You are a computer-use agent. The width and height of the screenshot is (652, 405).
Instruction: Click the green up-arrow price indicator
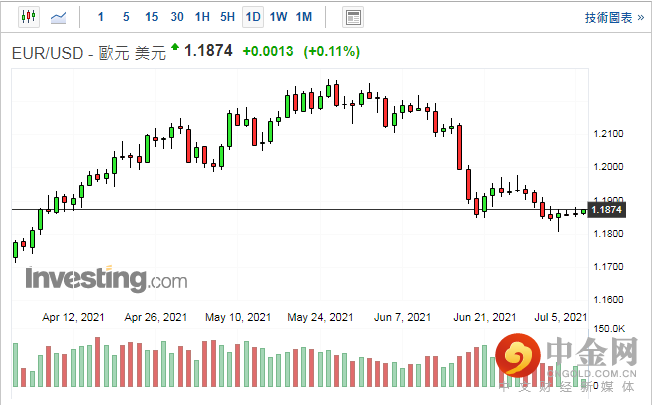176,47
